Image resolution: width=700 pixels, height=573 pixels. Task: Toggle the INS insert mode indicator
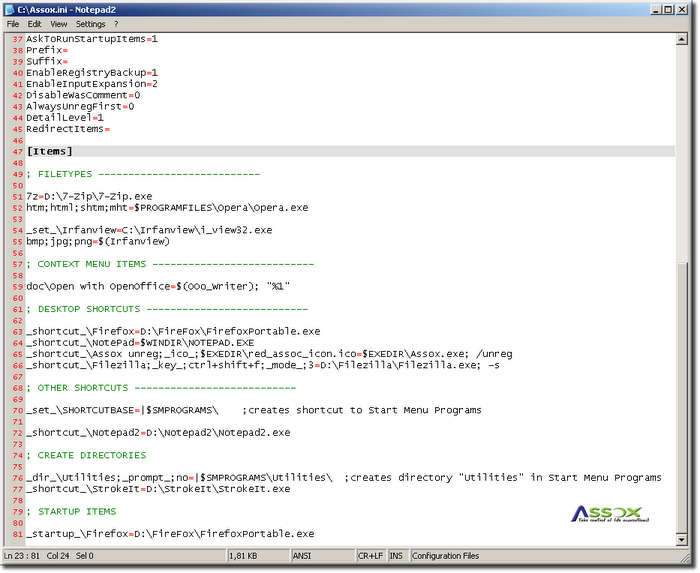397,556
